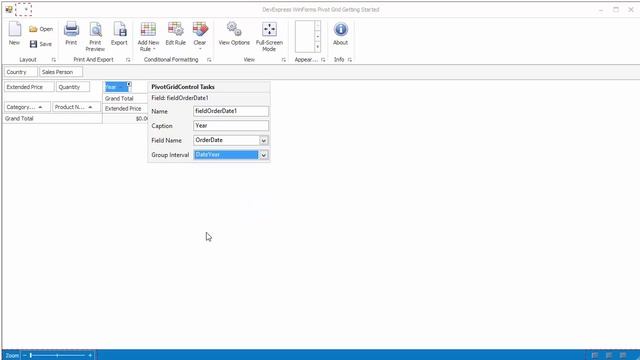Viewport: 640px width, 360px height.
Task: Click the PivotGridControl Tasks title
Action: (x=183, y=87)
